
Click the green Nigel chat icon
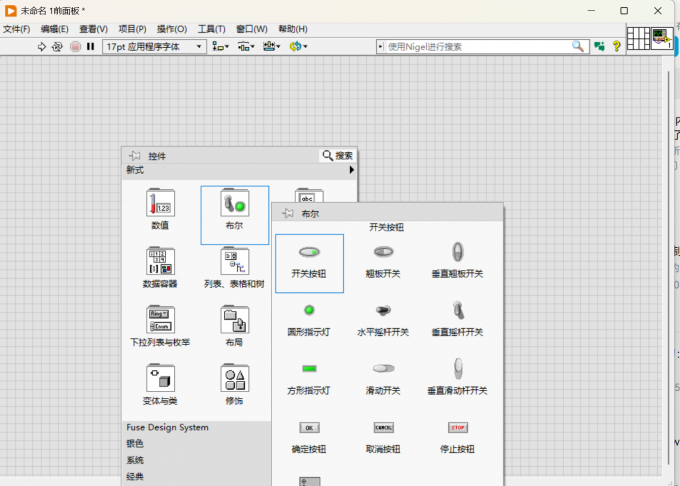point(600,46)
